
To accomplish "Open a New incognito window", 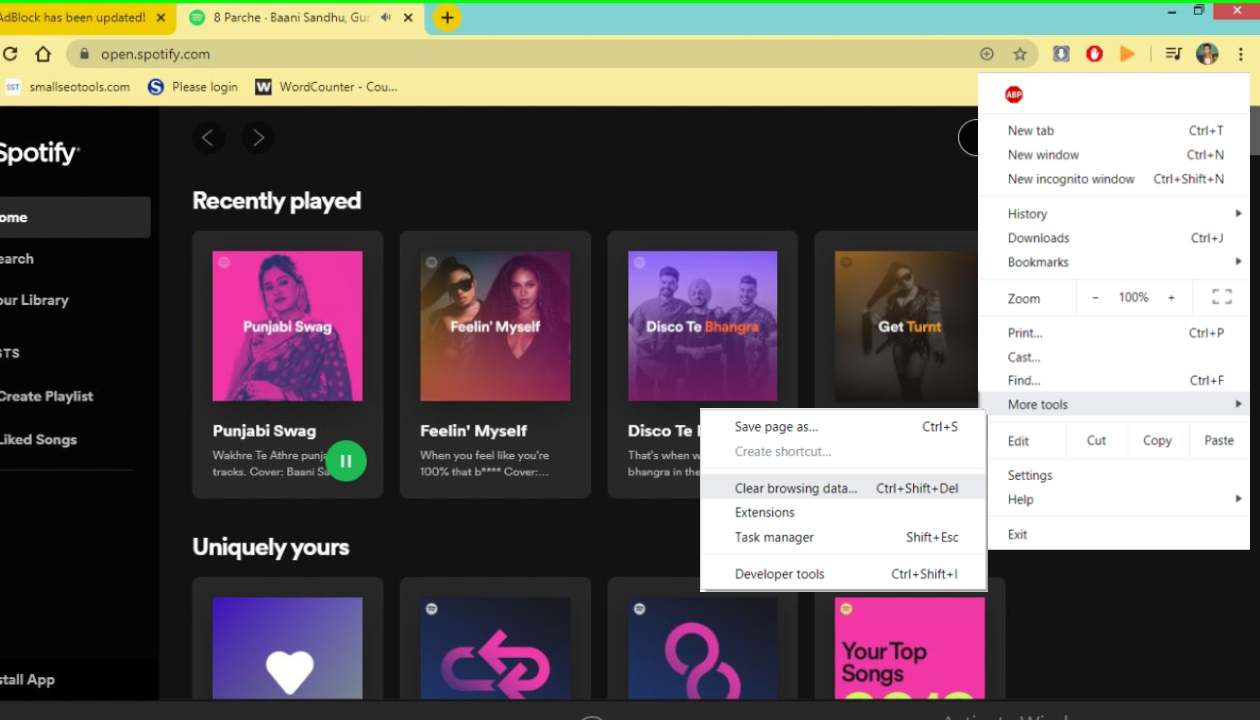I will coord(1114,179).
